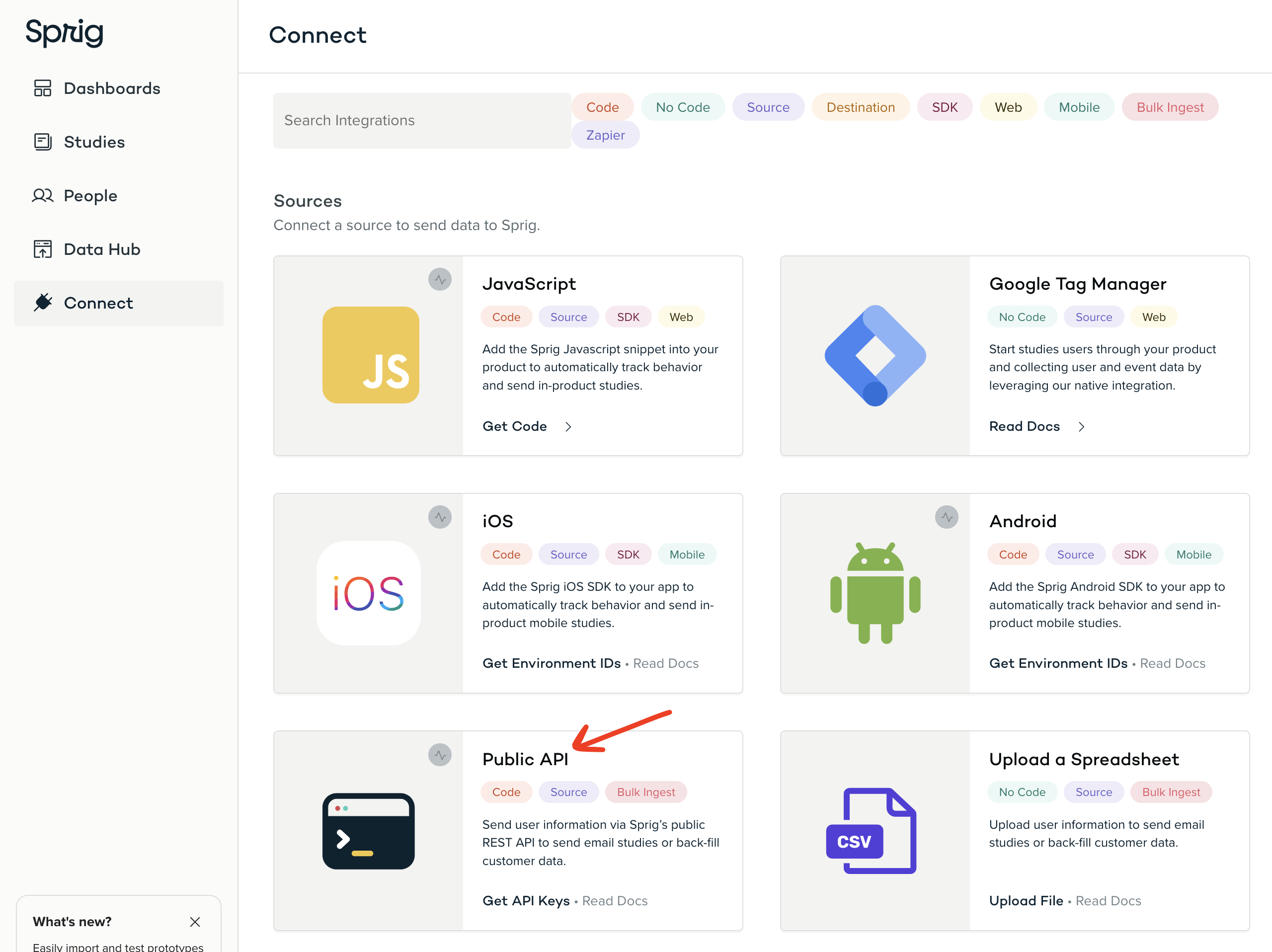Click the Android card activity status icon
The height and width of the screenshot is (952, 1272).
[x=946, y=517]
